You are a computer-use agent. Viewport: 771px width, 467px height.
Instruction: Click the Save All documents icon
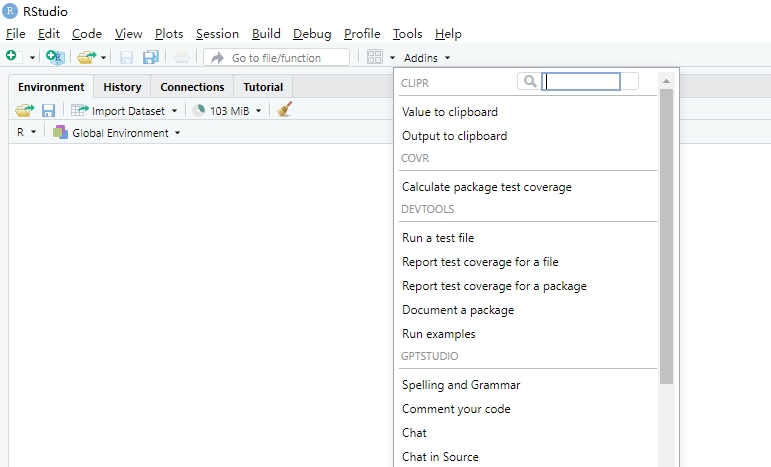[151, 58]
